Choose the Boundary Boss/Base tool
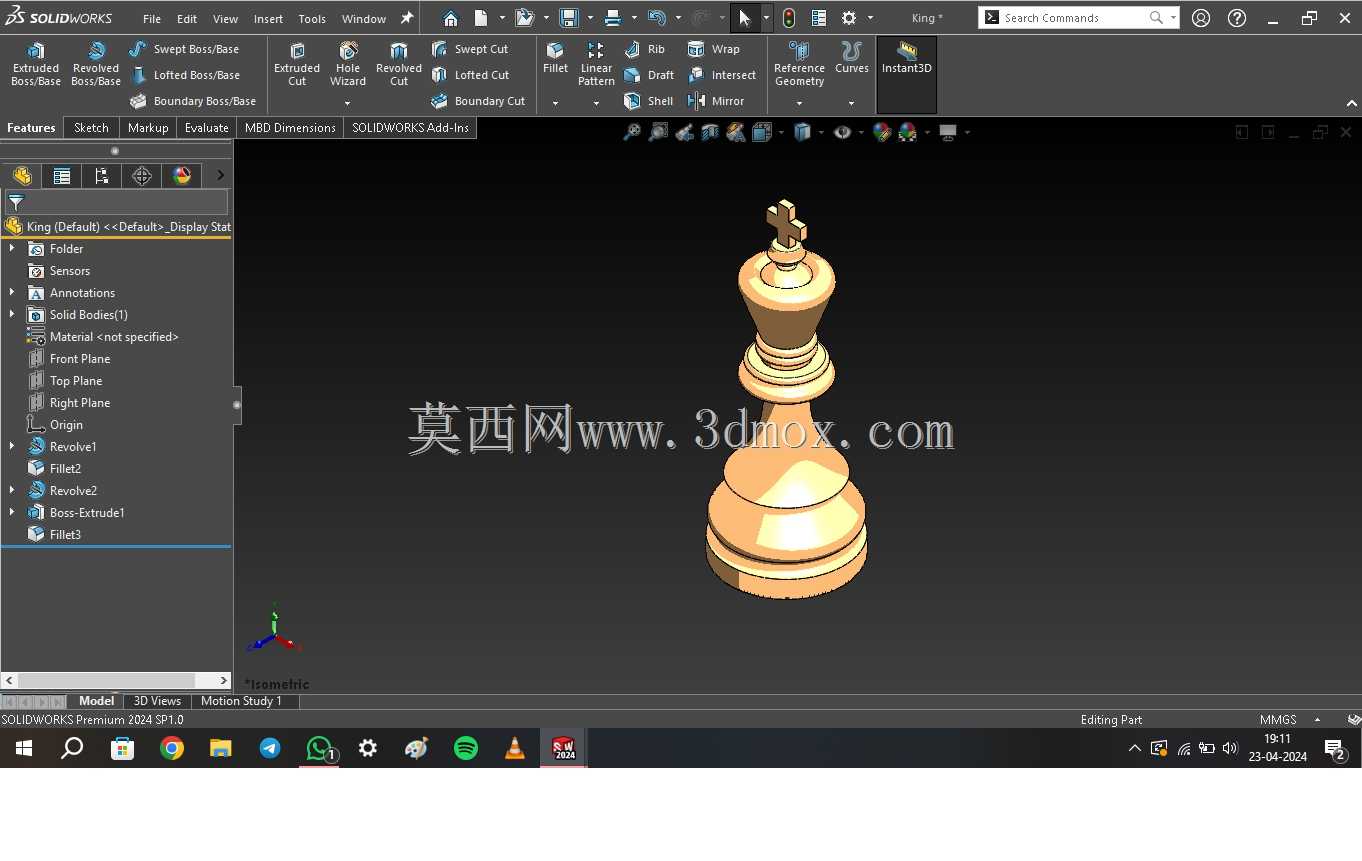1362x861 pixels. pyautogui.click(x=193, y=101)
